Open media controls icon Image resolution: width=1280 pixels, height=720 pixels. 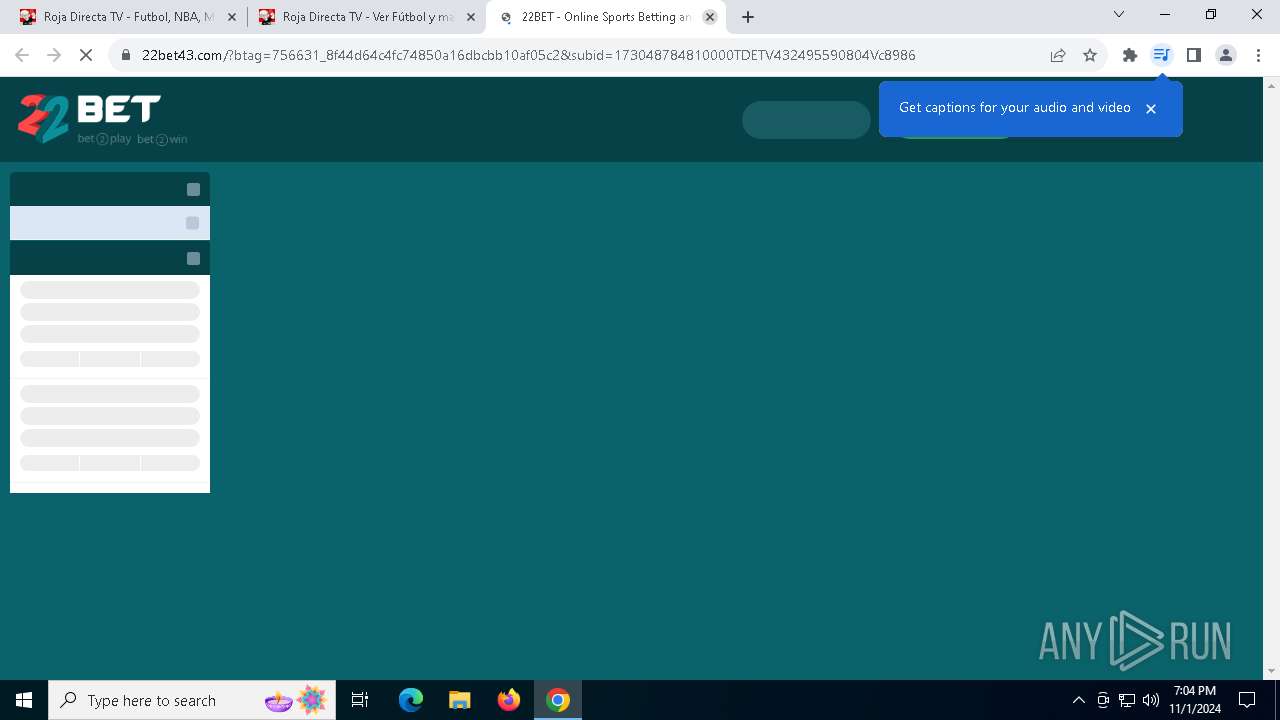pyautogui.click(x=1161, y=55)
